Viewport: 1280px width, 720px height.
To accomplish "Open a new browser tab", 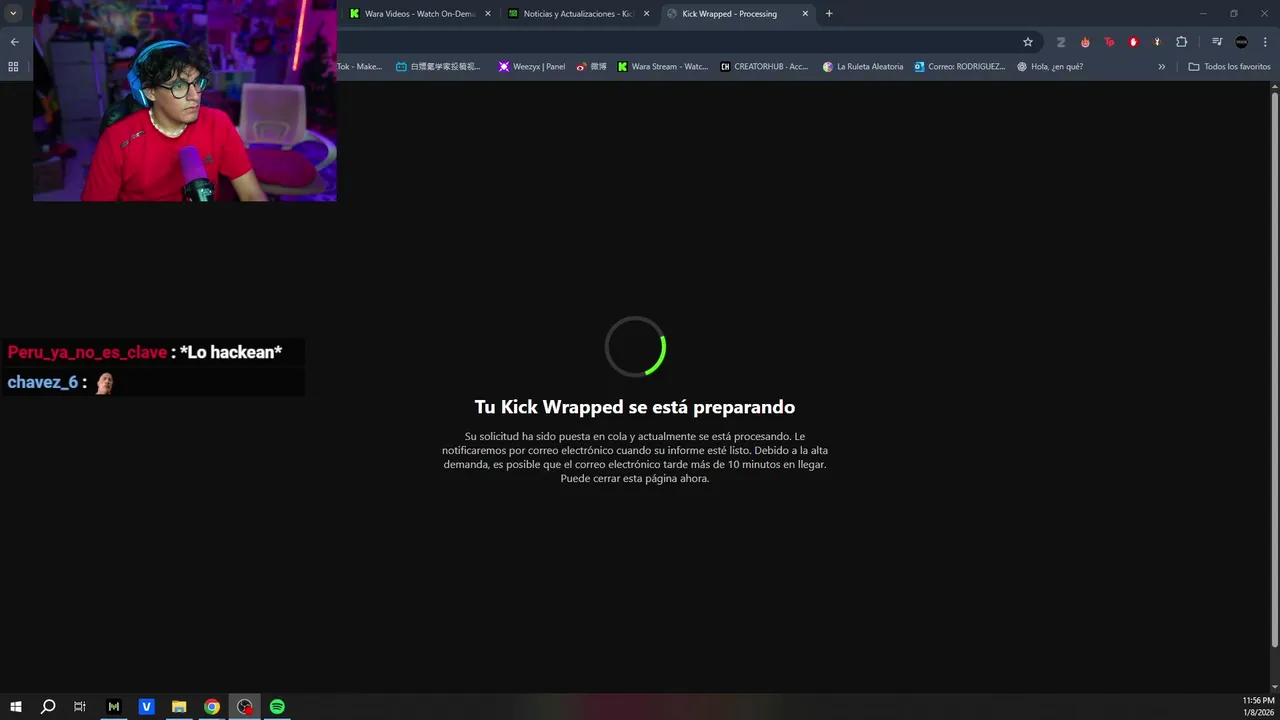I will 829,14.
